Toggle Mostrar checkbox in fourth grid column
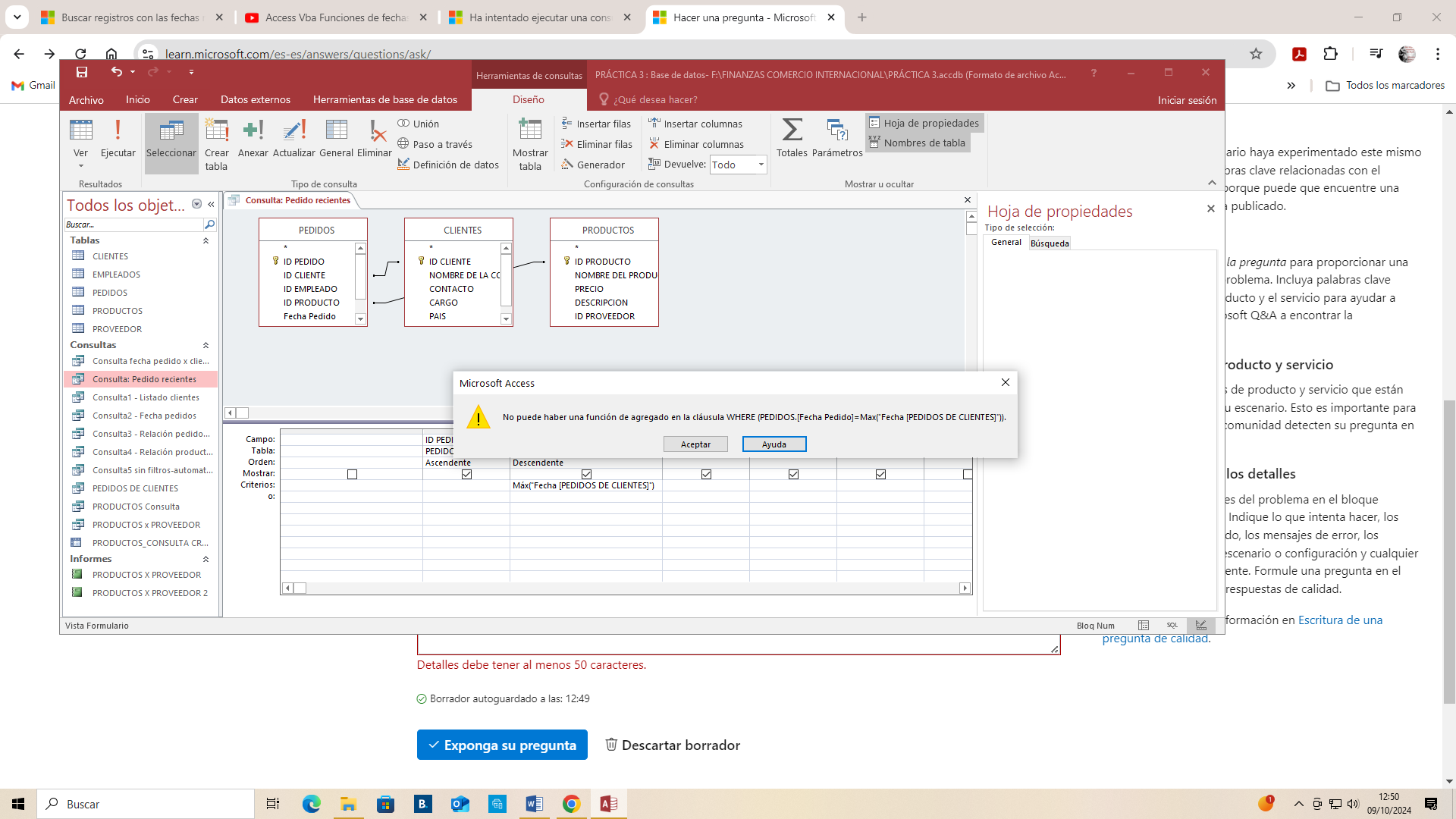The height and width of the screenshot is (819, 1456). pyautogui.click(x=706, y=474)
